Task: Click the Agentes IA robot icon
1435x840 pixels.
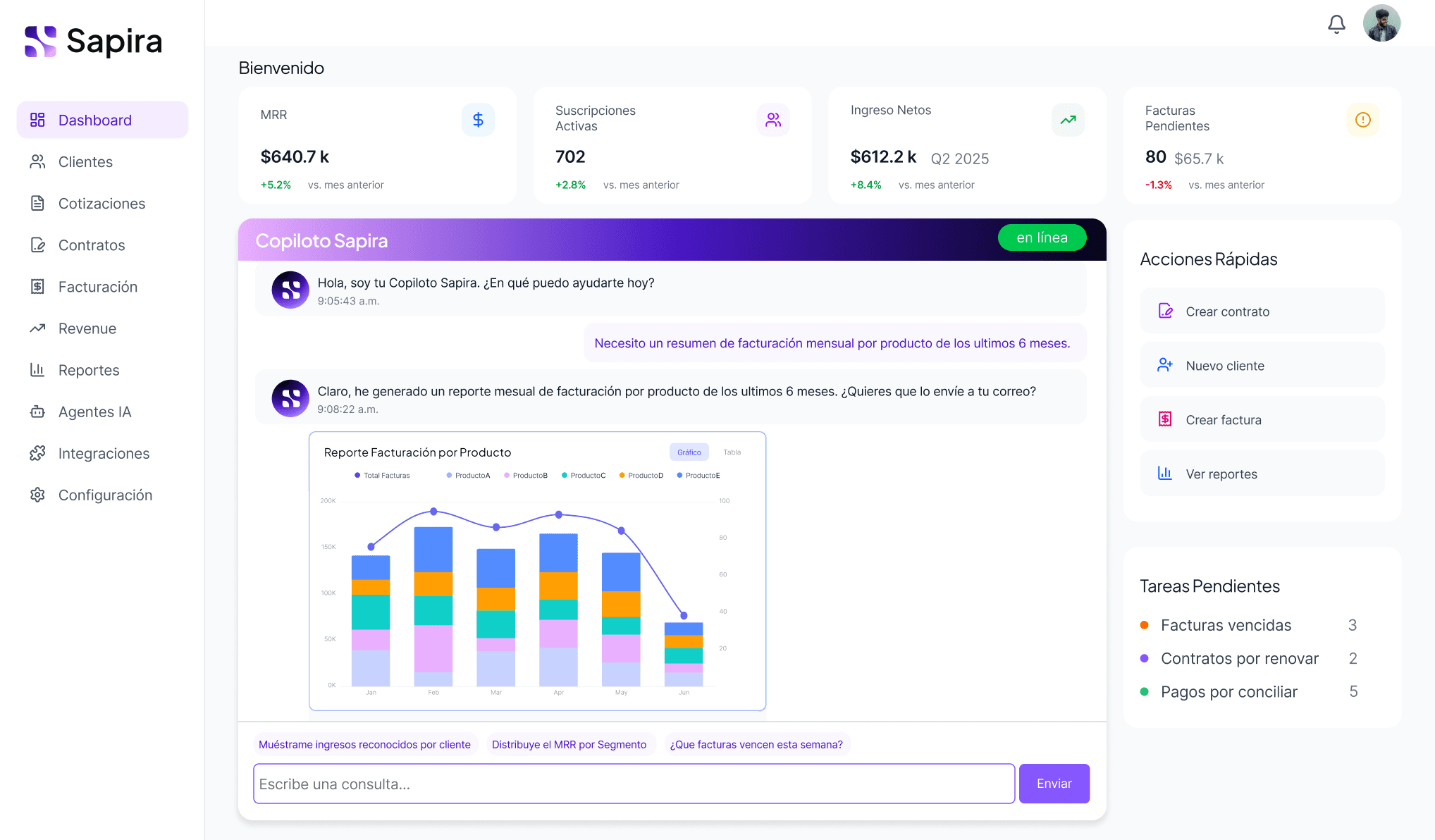Action: coord(37,412)
